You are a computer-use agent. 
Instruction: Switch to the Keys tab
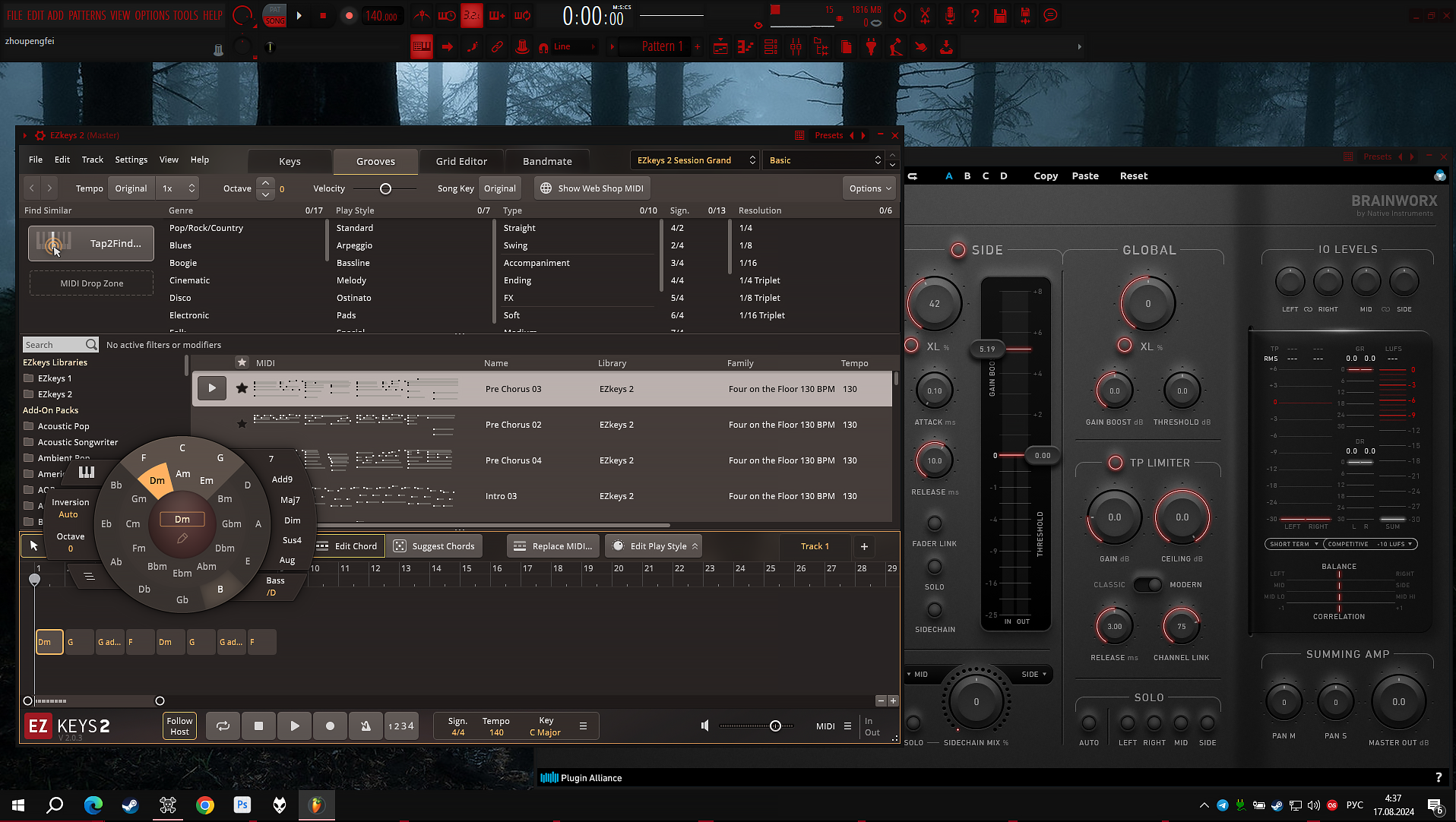tap(290, 161)
